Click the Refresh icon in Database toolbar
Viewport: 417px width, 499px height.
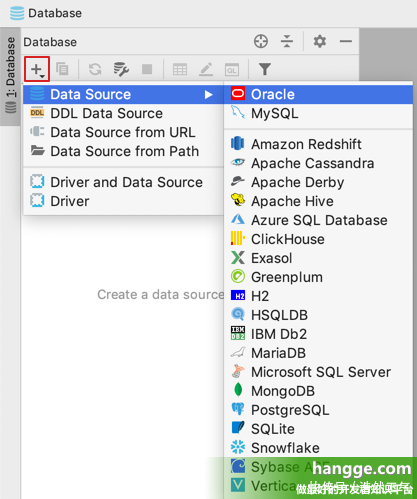(x=95, y=69)
